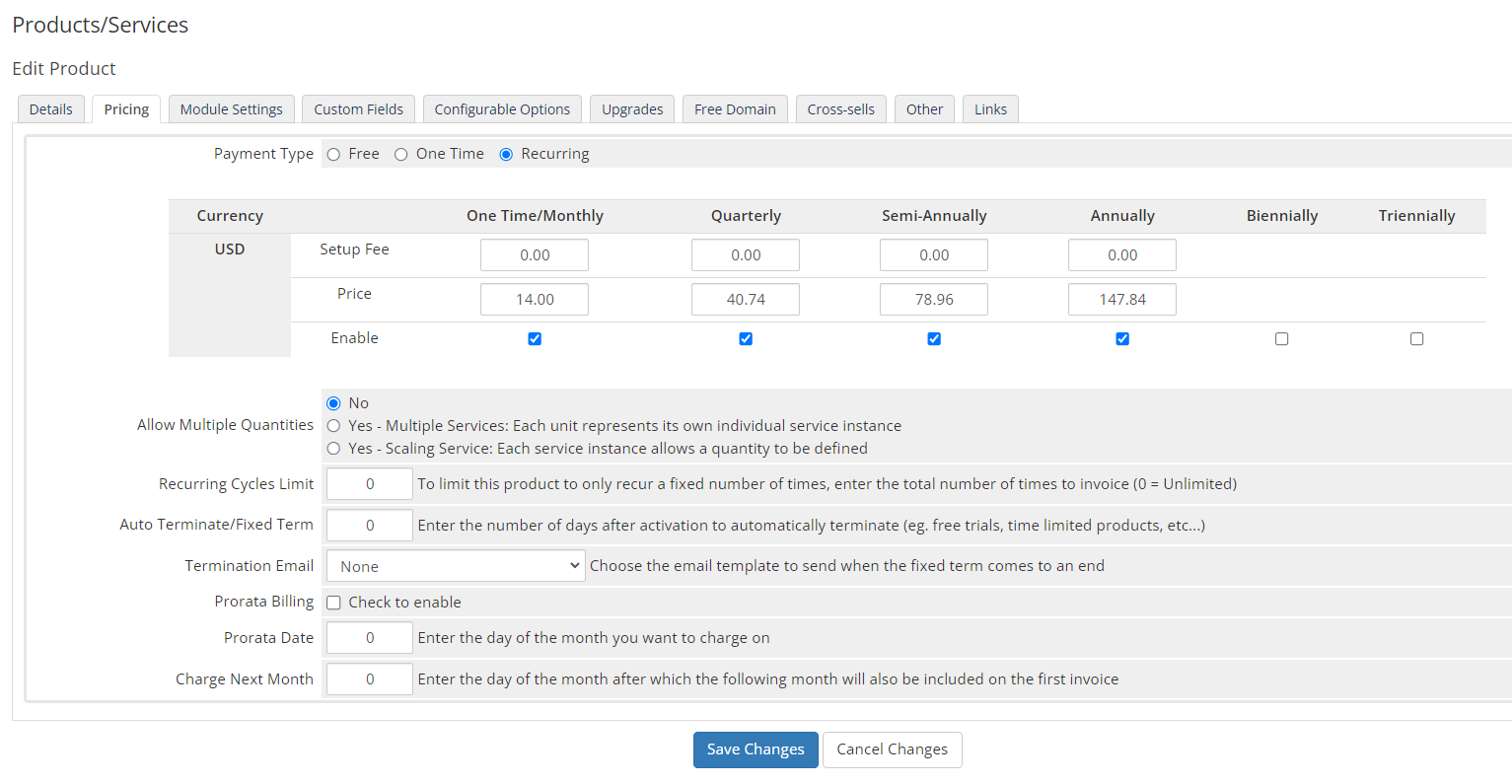Check the Prorata Billing enable box
Image resolution: width=1512 pixels, height=784 pixels.
pos(334,603)
